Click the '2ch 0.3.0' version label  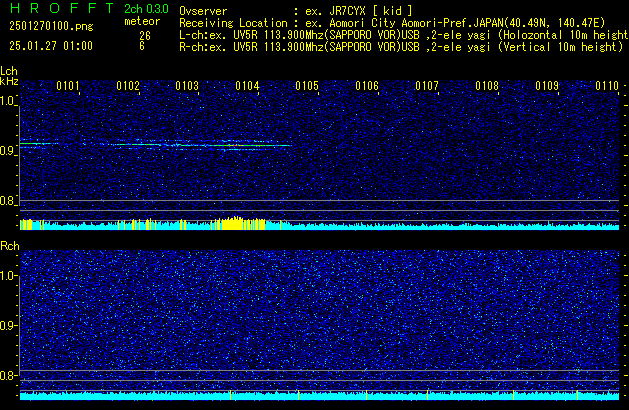point(146,9)
